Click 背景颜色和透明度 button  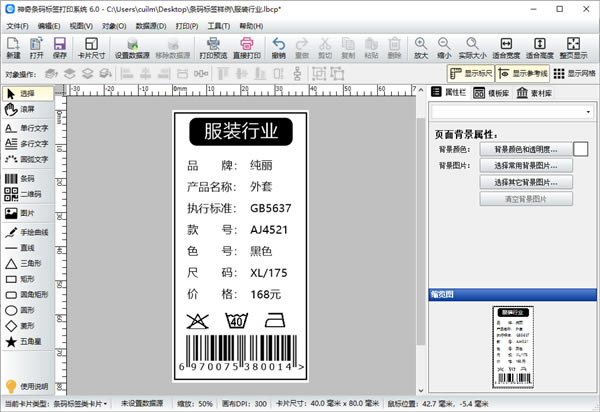526,149
